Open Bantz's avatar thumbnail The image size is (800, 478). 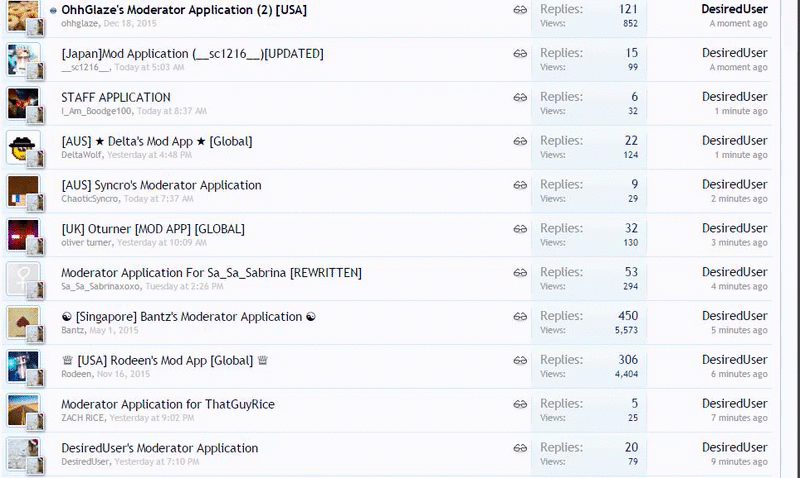coord(23,323)
